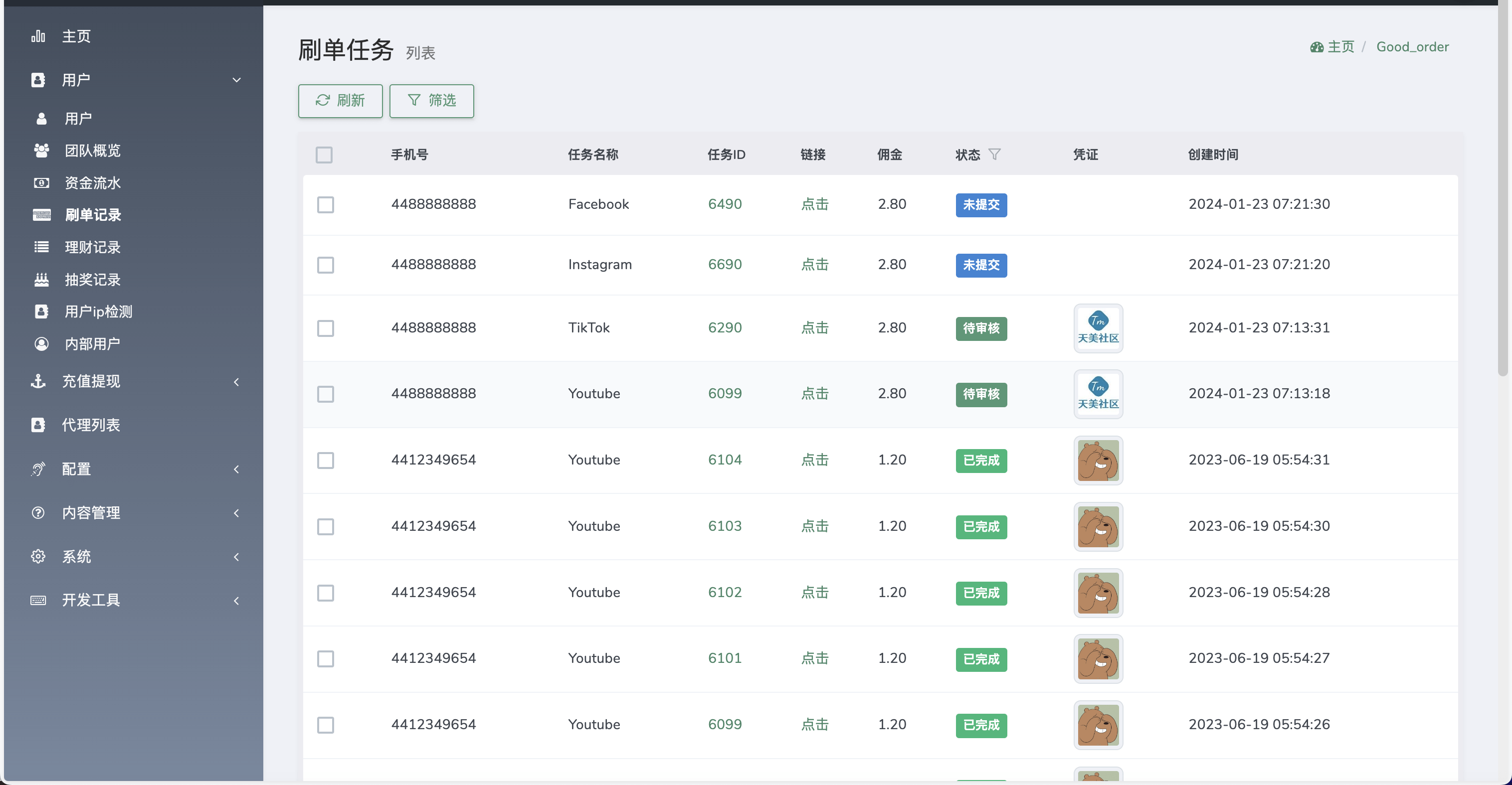Screen dimensions: 1512x785
Task: Click the 充值提现 anchor icon
Action: click(x=38, y=381)
